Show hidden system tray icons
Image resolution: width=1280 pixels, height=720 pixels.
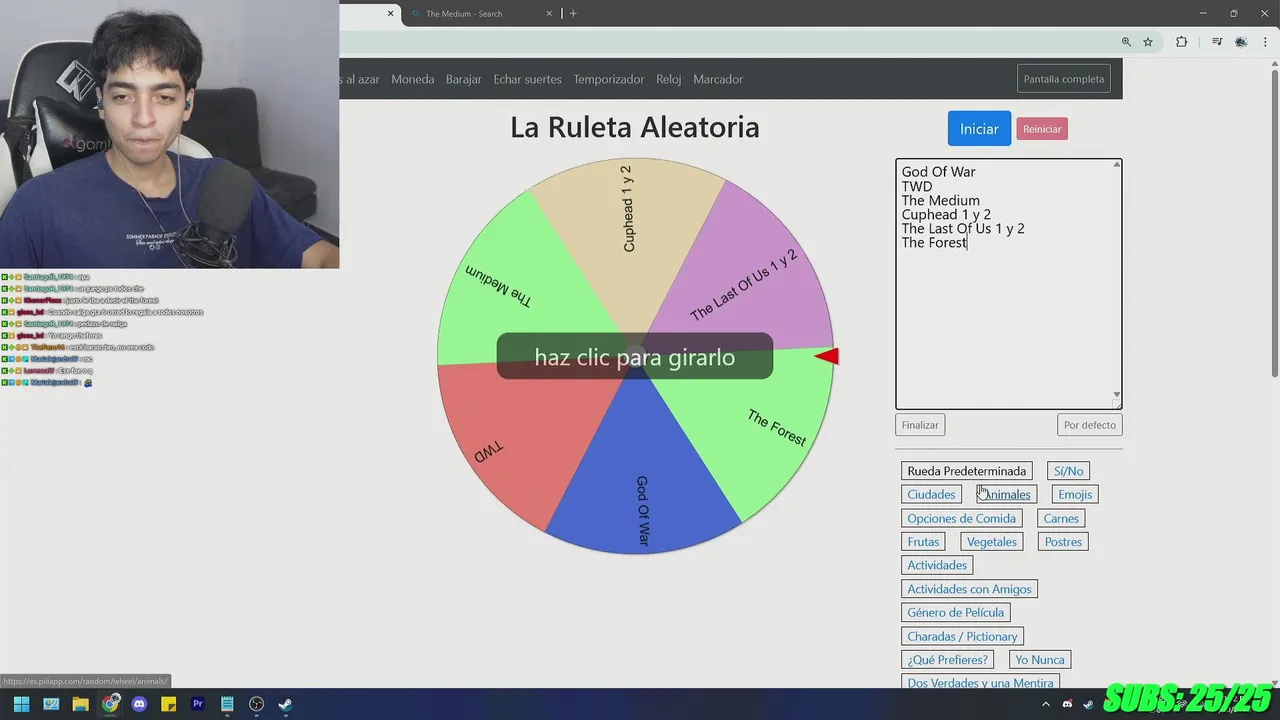click(x=1046, y=704)
